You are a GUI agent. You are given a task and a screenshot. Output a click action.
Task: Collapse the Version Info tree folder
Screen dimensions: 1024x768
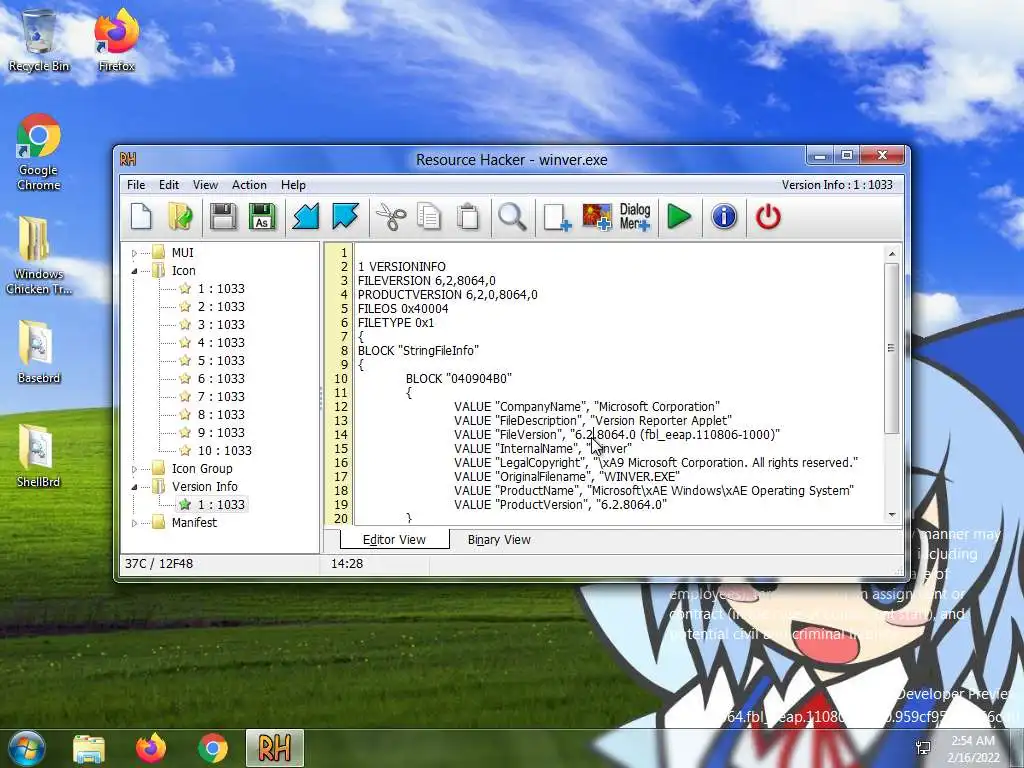coord(134,487)
